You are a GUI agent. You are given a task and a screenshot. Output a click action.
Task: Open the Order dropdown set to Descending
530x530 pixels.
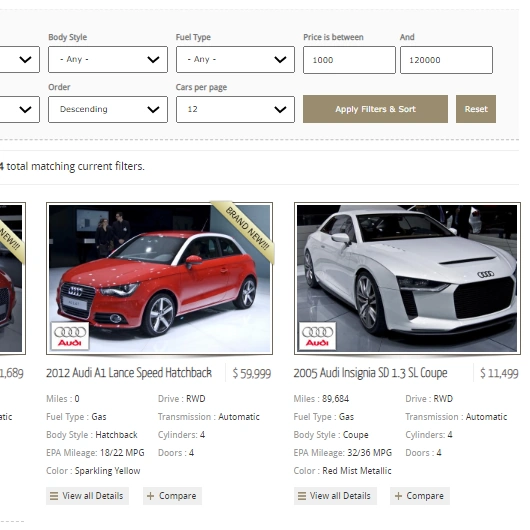(108, 110)
